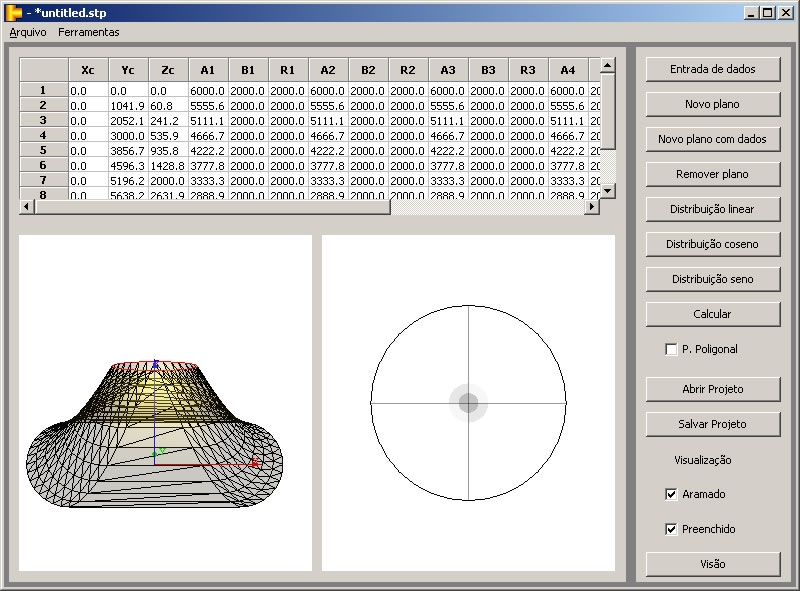Delete plane using Remover plano
800x591 pixels.
(712, 174)
